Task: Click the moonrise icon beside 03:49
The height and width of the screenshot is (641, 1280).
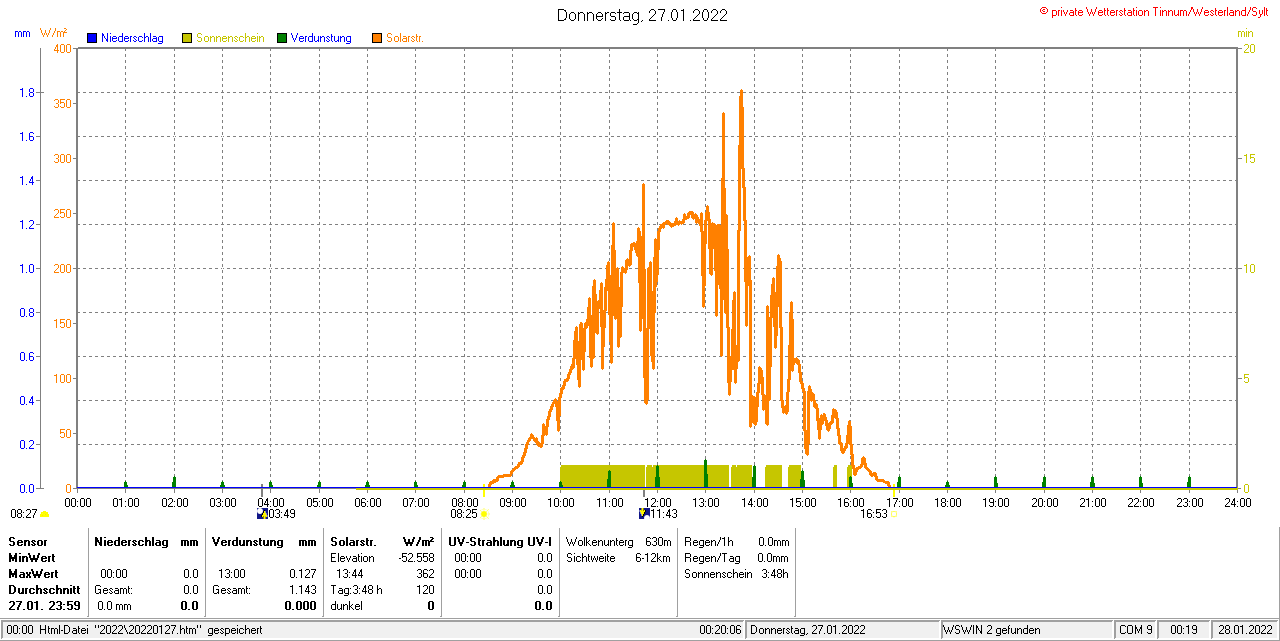Action: 262,514
